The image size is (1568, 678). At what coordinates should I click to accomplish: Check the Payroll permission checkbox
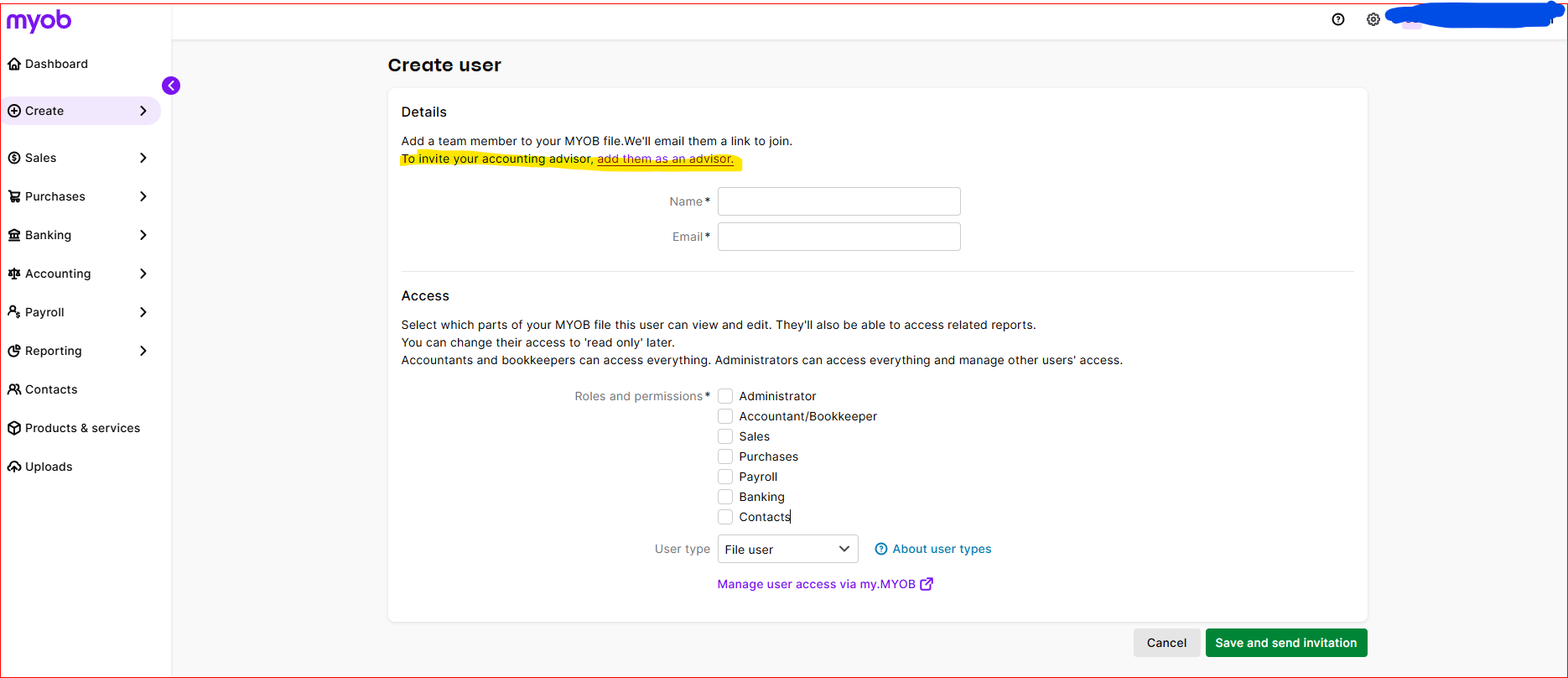coord(725,477)
